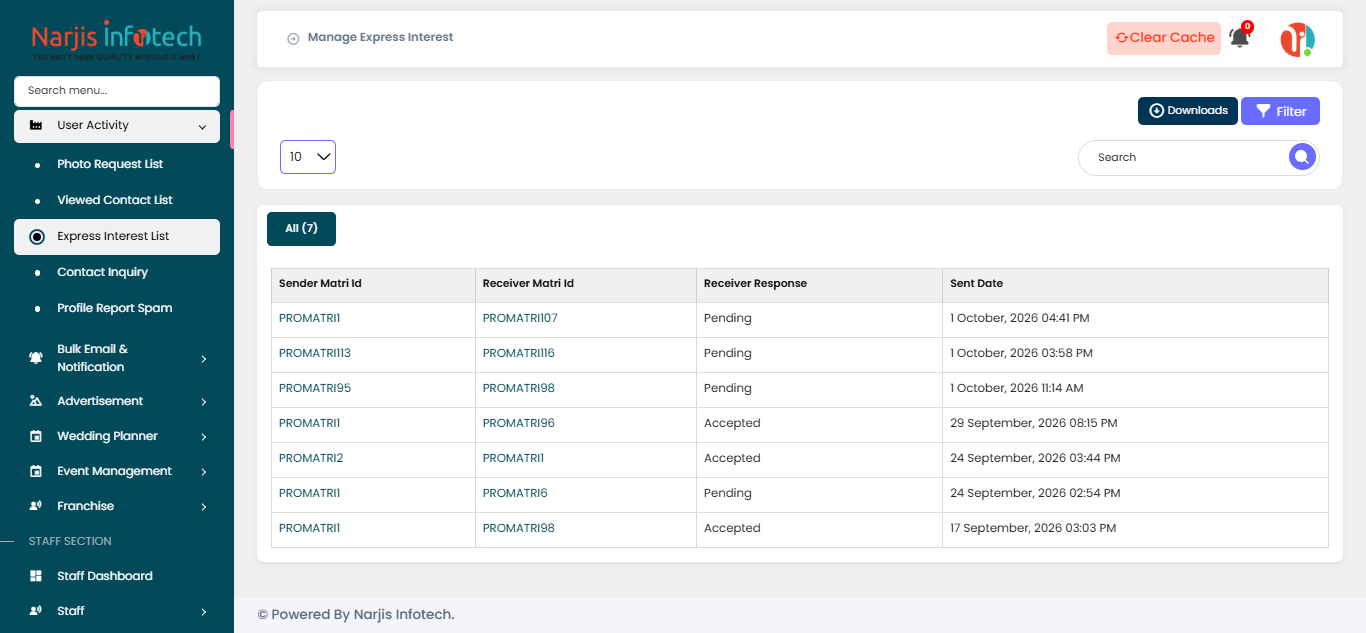1366x633 pixels.
Task: Click the Staff Dashboard grid icon
Action: pyautogui.click(x=36, y=576)
